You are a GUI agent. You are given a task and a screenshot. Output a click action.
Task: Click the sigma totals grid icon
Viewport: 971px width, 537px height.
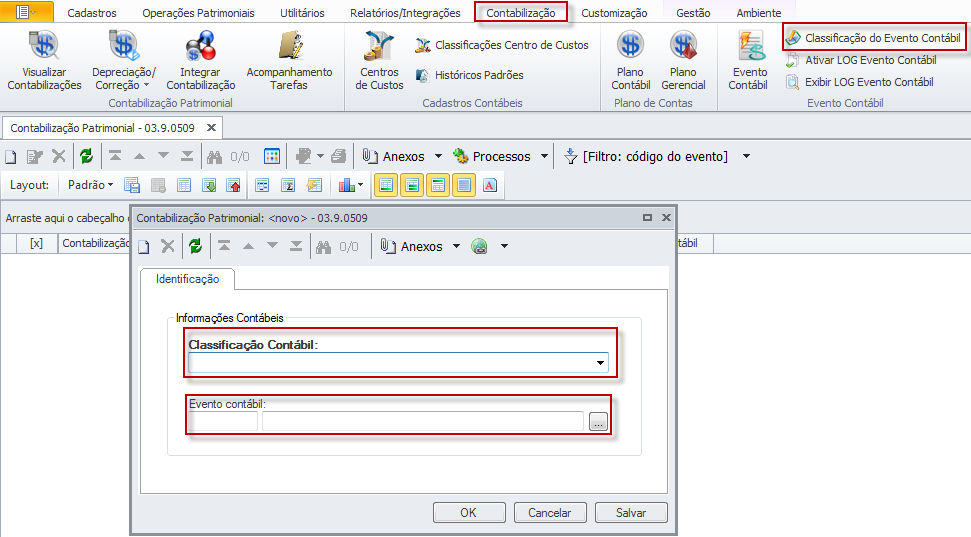tap(288, 185)
